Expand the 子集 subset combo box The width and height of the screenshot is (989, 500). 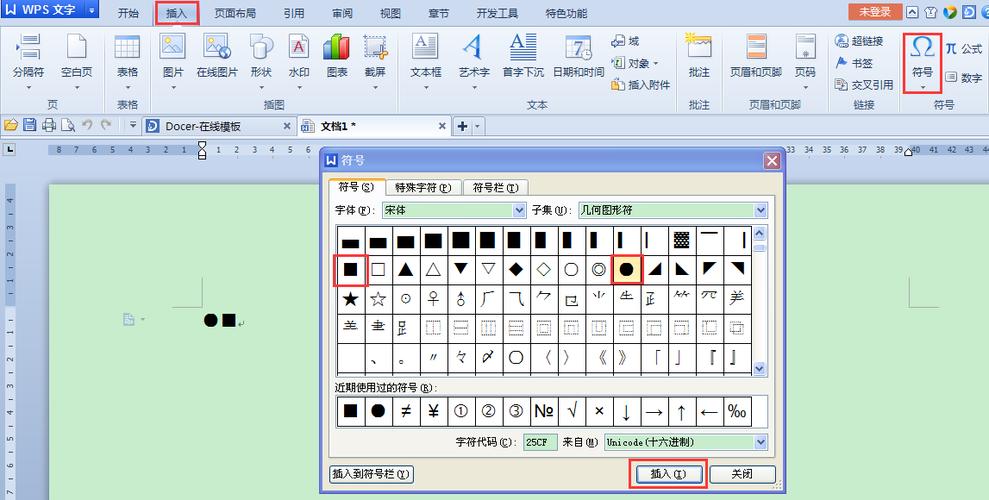pos(761,210)
